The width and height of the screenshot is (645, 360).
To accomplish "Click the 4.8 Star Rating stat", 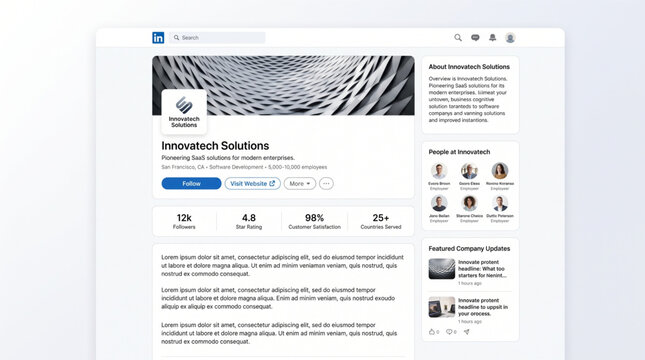I will pos(249,221).
